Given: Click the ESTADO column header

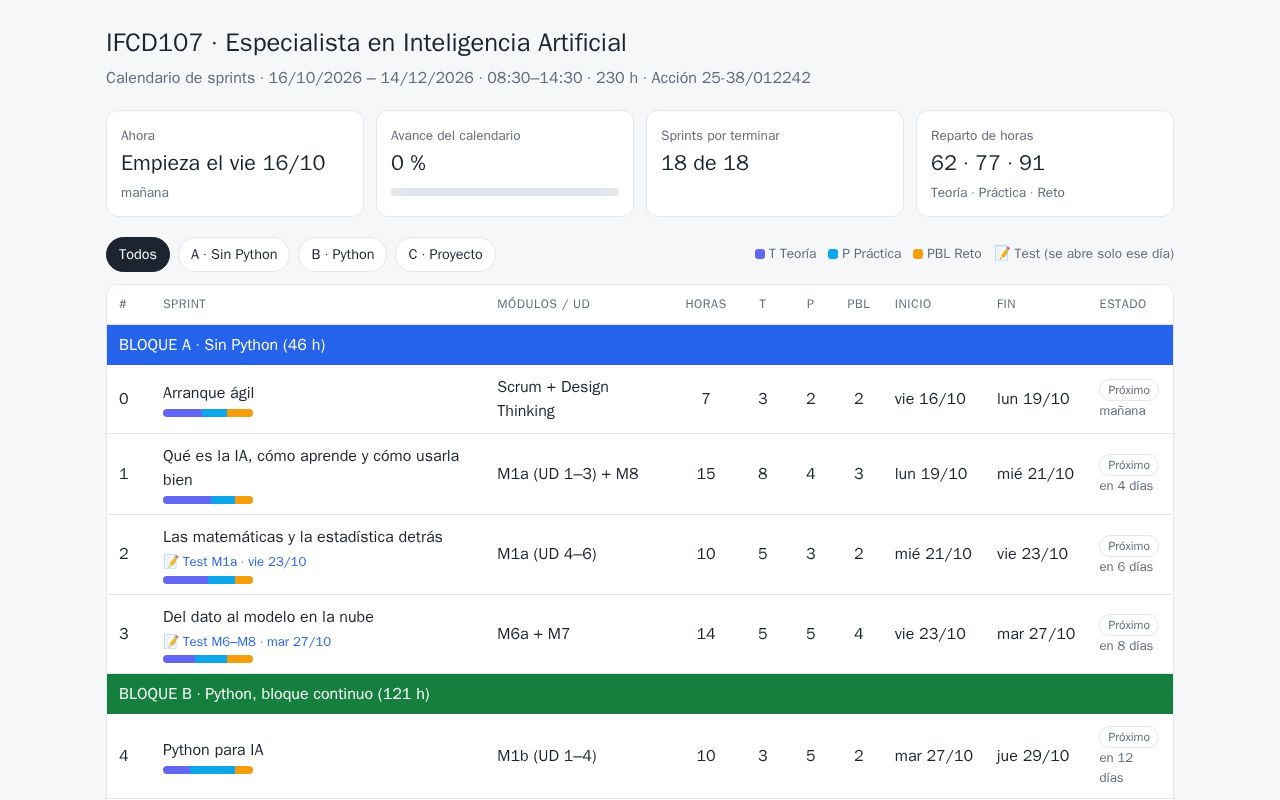Looking at the screenshot, I should point(1123,304).
